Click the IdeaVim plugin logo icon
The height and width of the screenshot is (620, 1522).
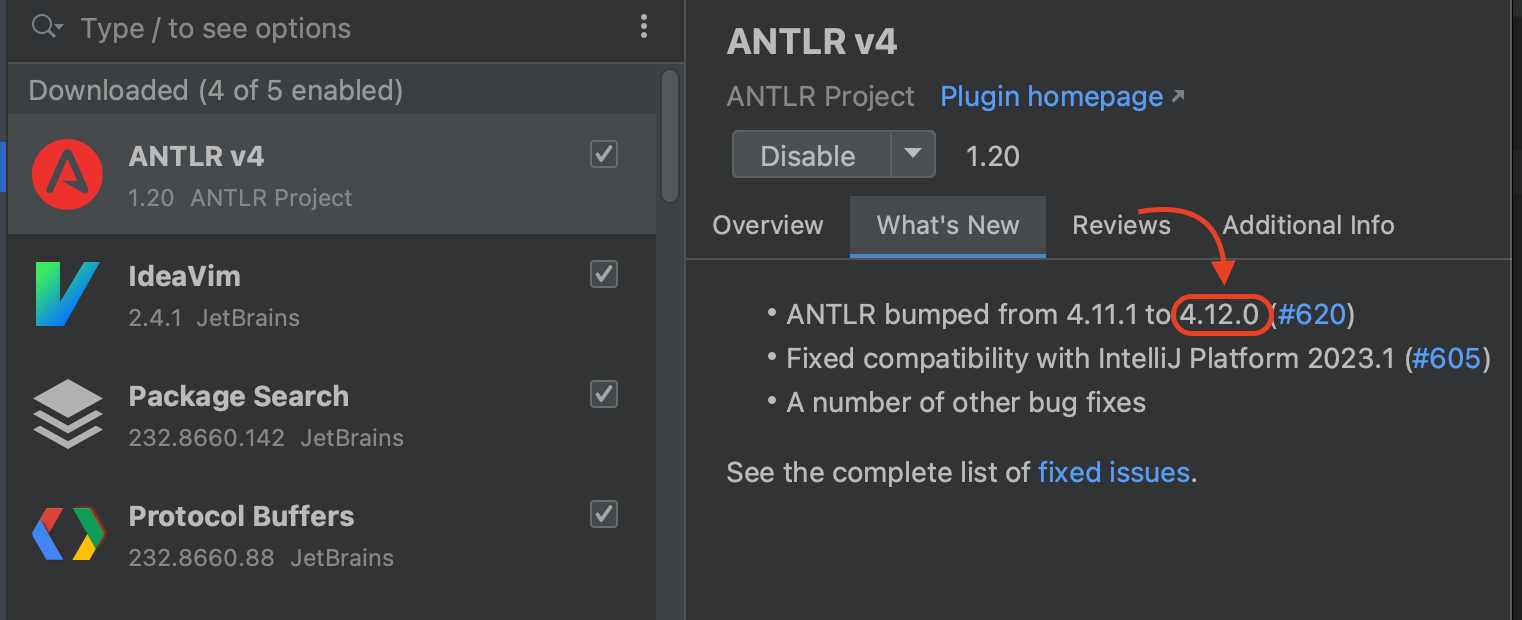(x=67, y=294)
